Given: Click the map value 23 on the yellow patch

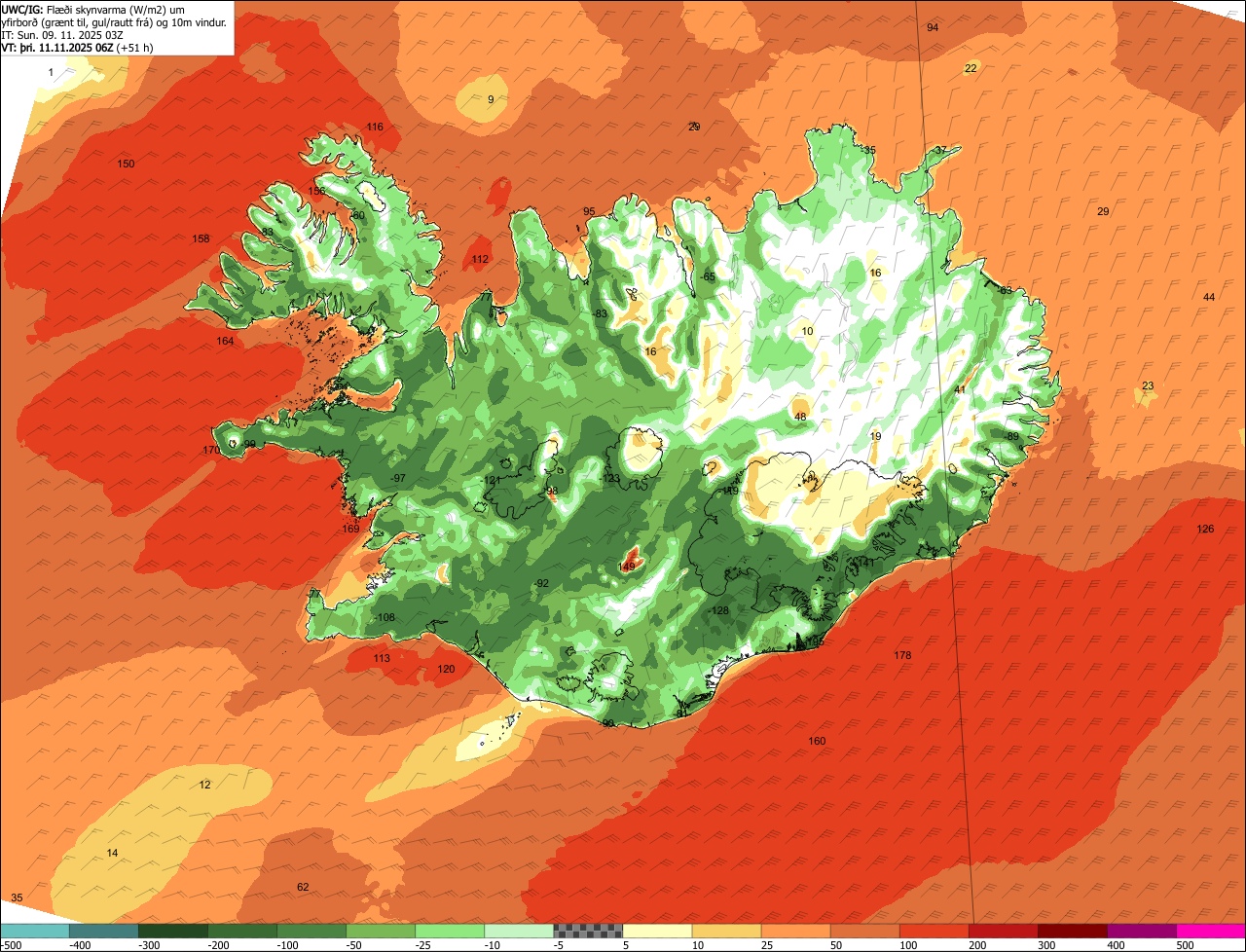Looking at the screenshot, I should pyautogui.click(x=1148, y=386).
